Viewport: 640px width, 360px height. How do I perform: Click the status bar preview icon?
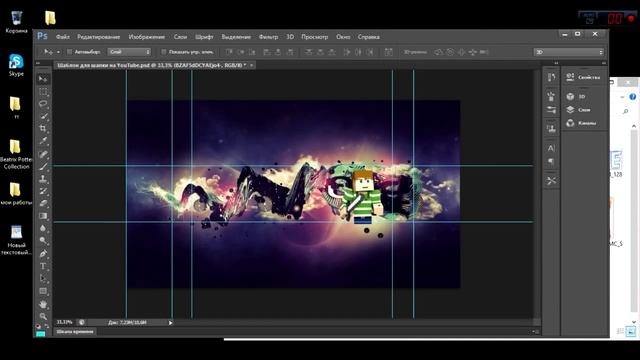pyautogui.click(x=82, y=322)
